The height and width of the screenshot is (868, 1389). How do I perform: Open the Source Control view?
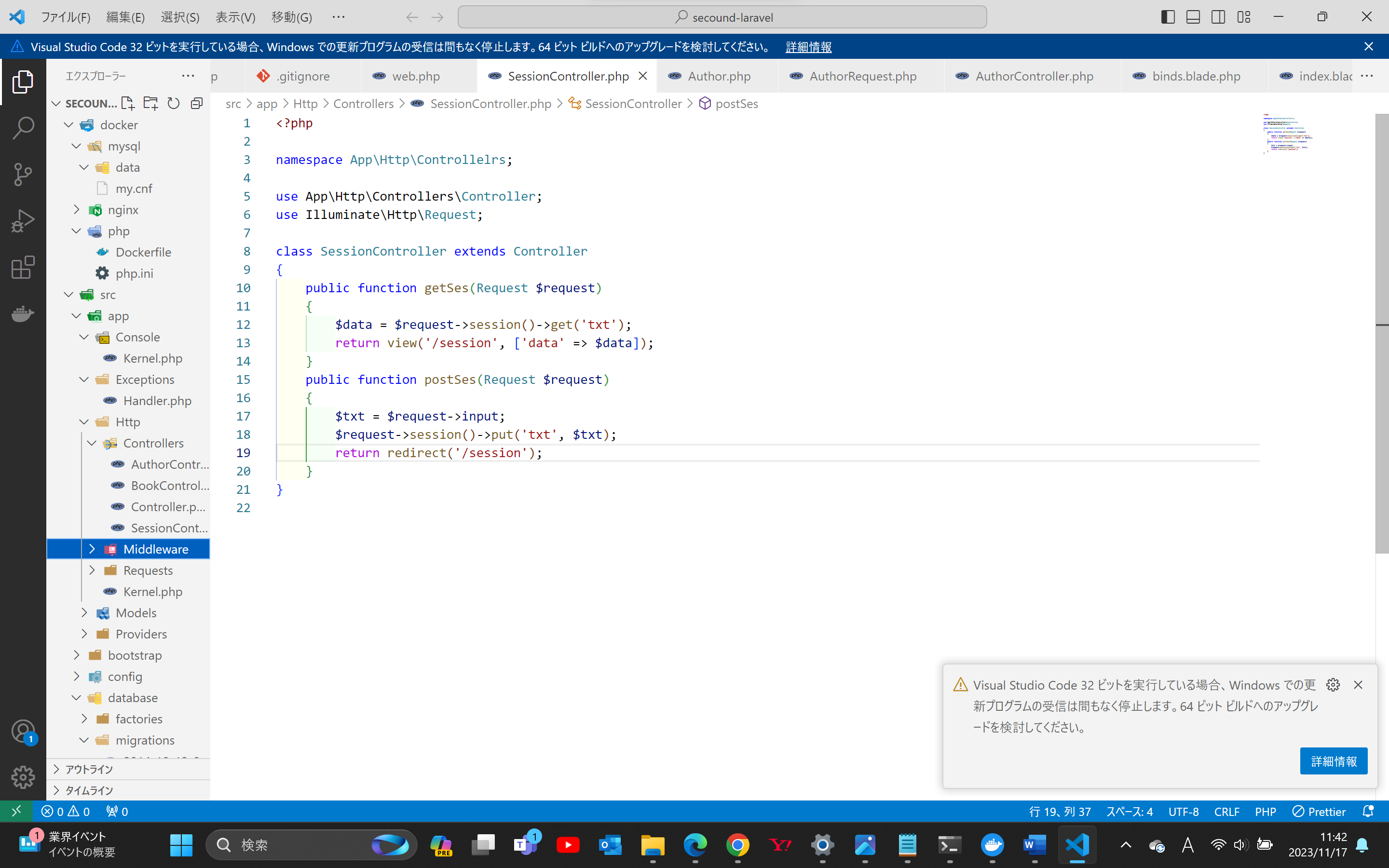pos(23,174)
